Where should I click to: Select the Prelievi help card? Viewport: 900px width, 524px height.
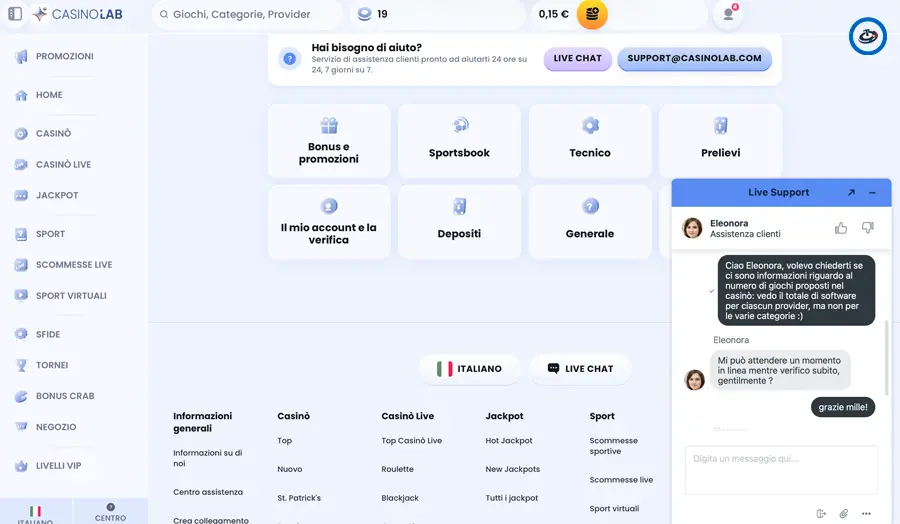(720, 141)
